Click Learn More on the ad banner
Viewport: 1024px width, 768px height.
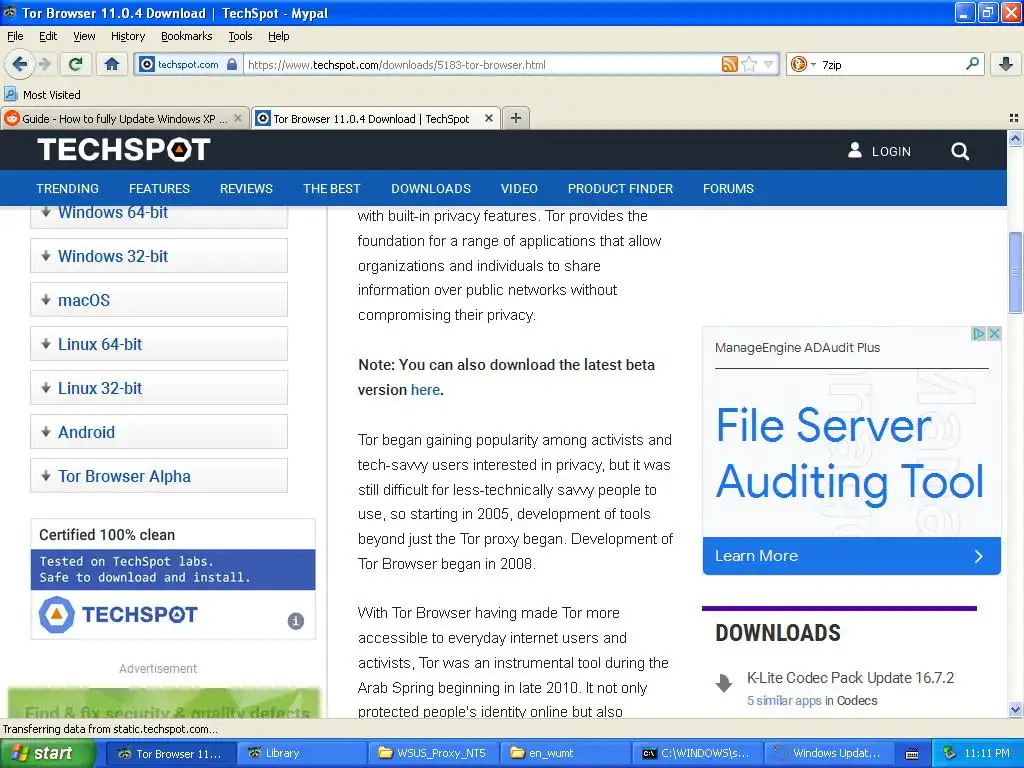(x=852, y=556)
